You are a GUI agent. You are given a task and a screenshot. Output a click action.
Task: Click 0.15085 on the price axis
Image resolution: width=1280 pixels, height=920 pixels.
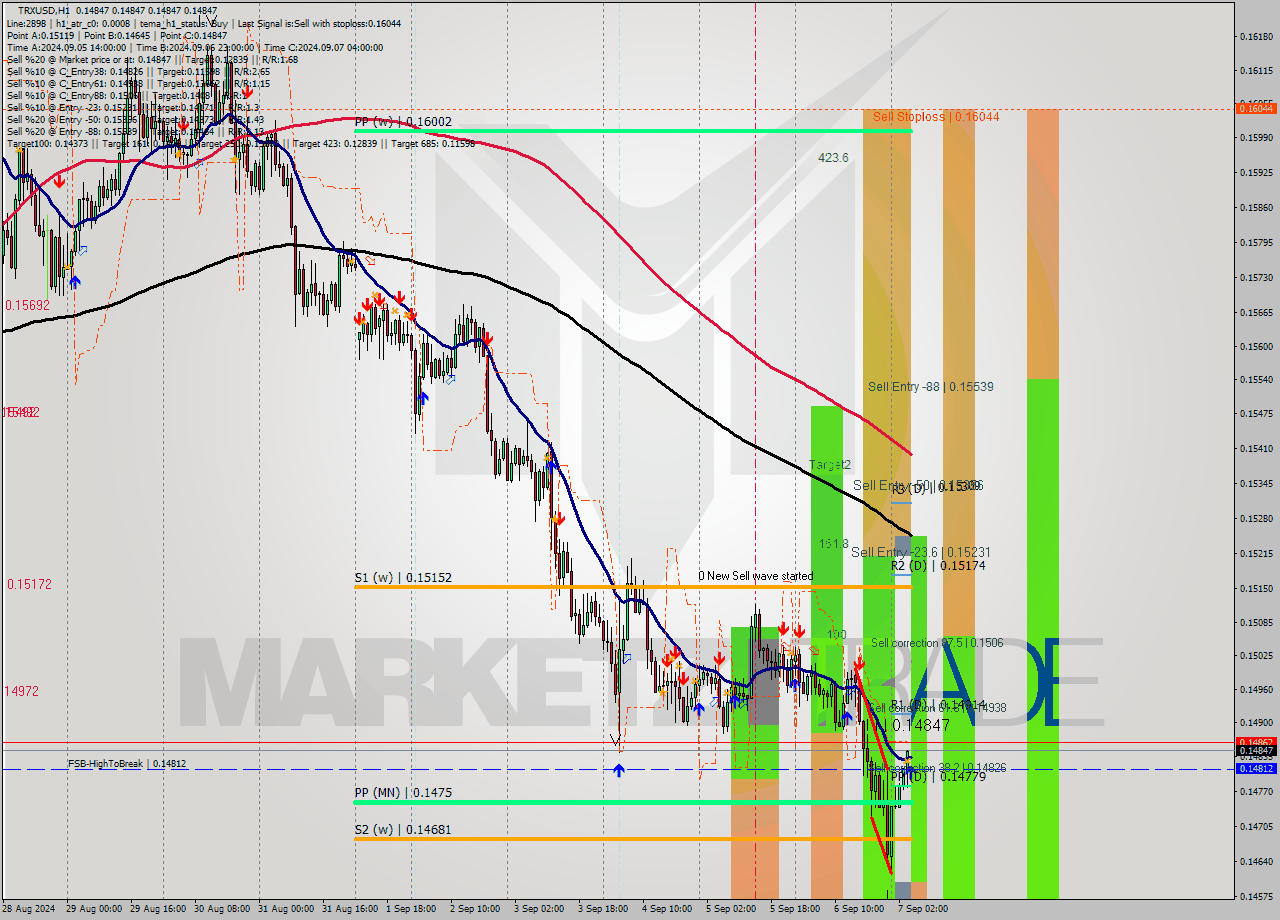click(1256, 623)
